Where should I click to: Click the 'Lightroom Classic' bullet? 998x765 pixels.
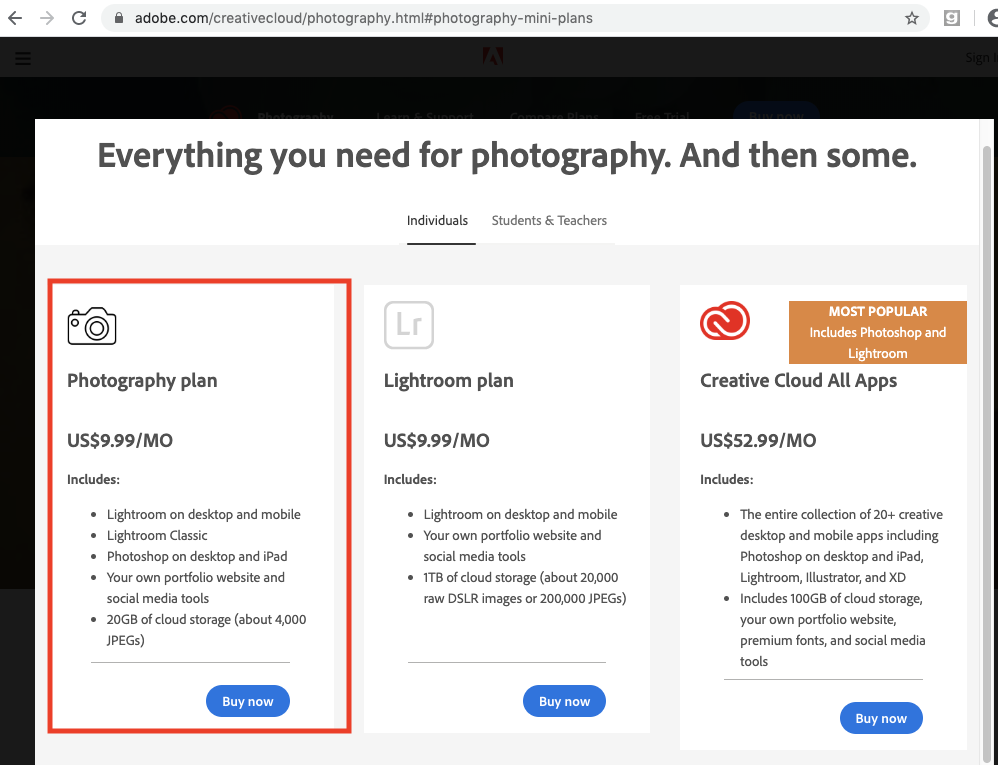pos(157,535)
